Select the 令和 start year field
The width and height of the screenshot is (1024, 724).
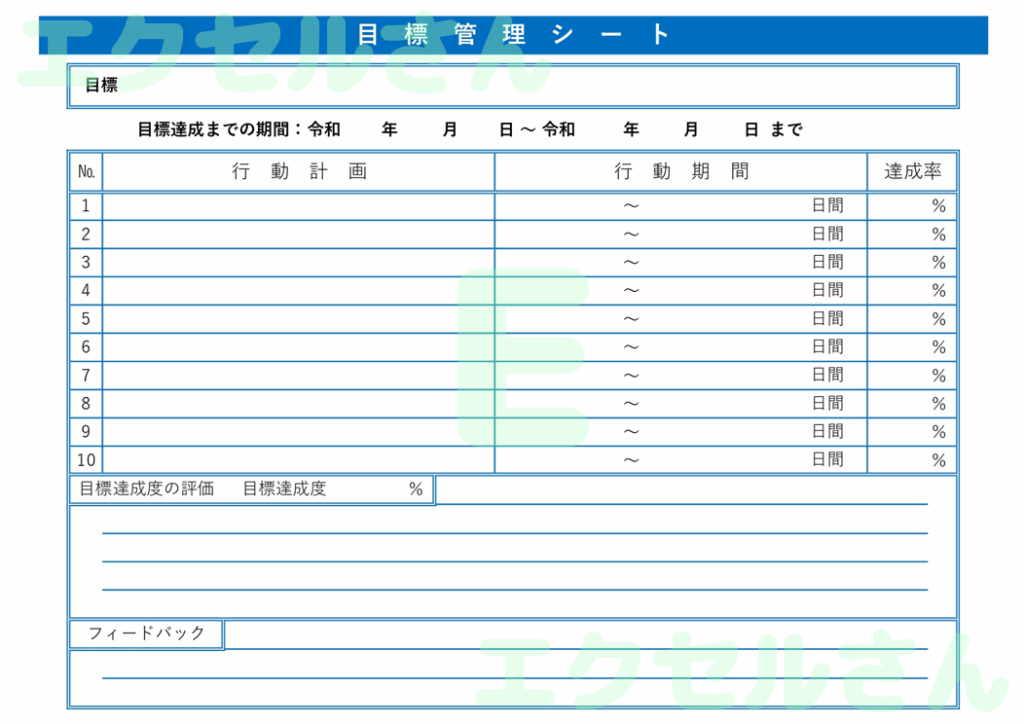click(360, 129)
